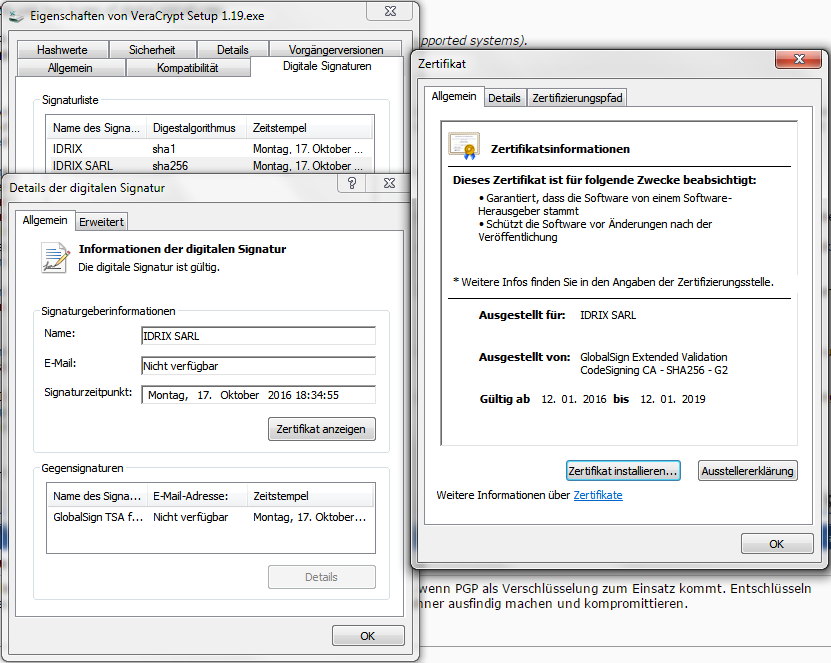Click 'Die digitale Signatur ist gültig.' text
The image size is (831, 663).
149,267
